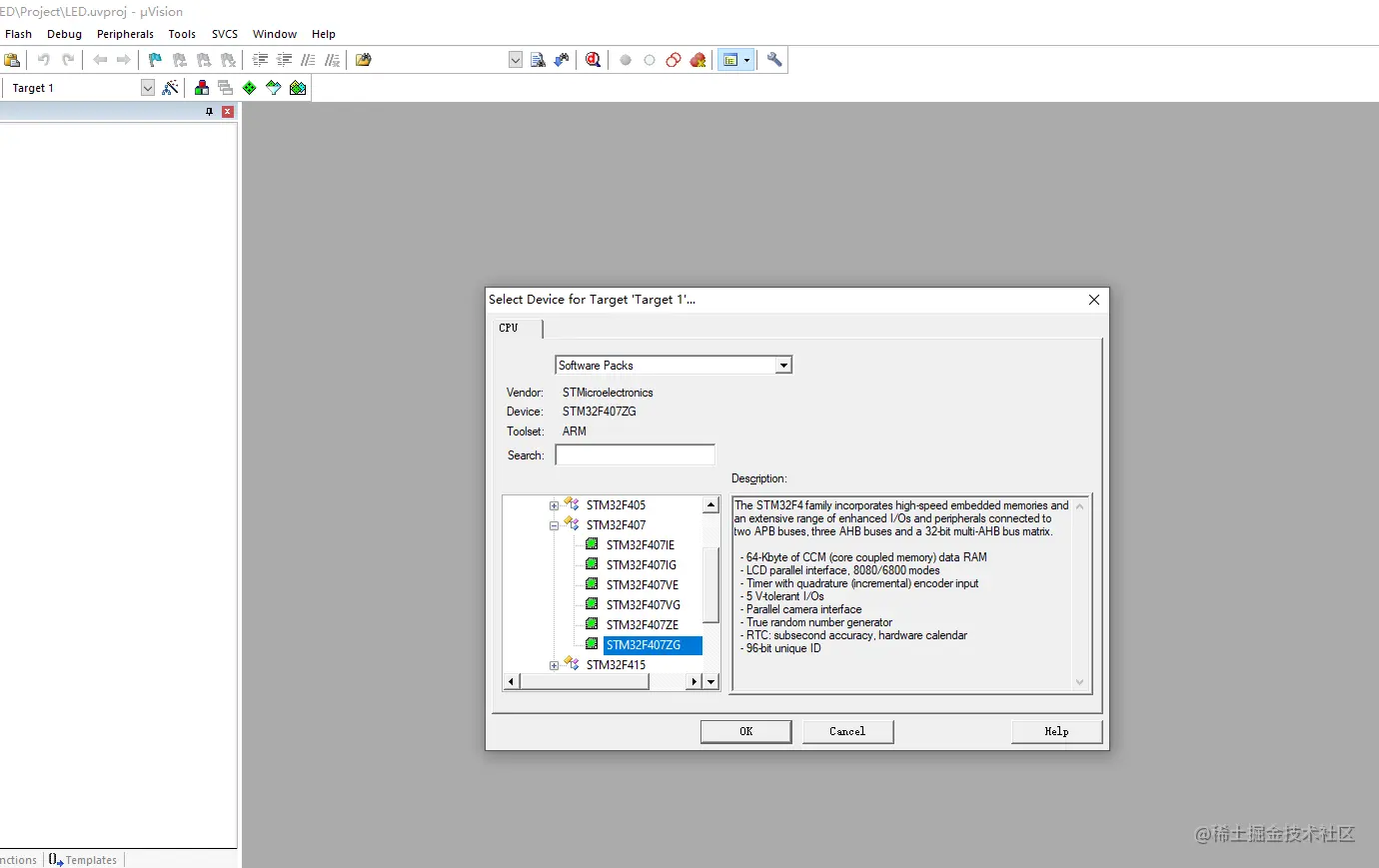Click the device tree scroll-up arrow
Screen dimensions: 1379x868
[x=711, y=504]
